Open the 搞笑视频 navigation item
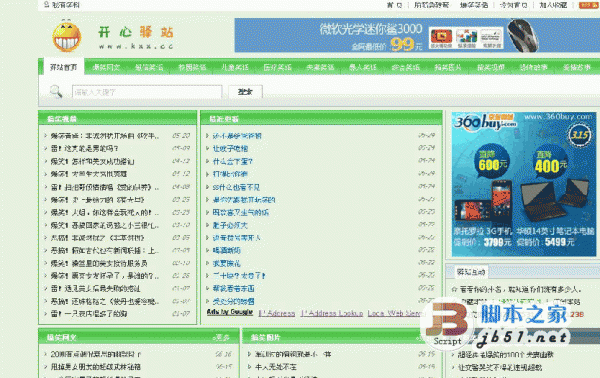Image resolution: width=600 pixels, height=378 pixels. point(491,67)
